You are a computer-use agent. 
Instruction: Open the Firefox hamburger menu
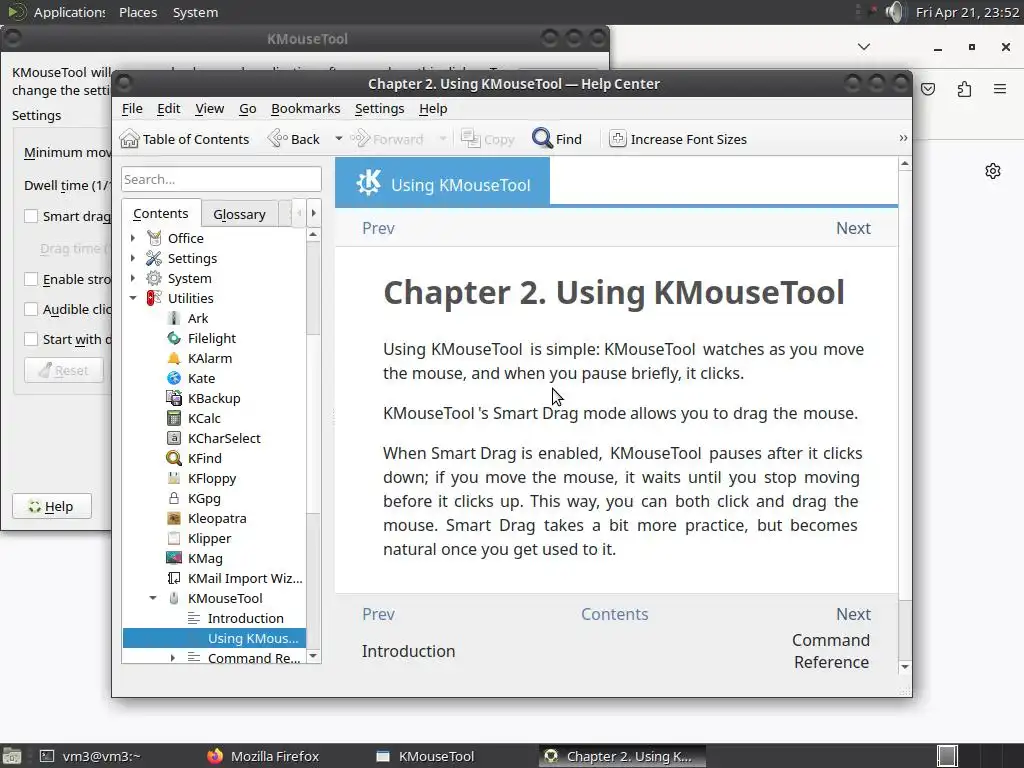(1000, 89)
